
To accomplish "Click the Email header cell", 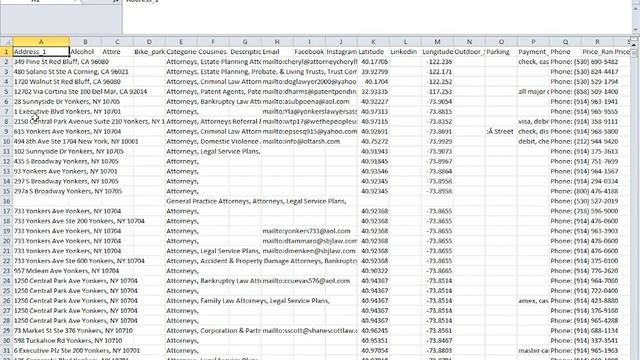I will coord(277,52).
